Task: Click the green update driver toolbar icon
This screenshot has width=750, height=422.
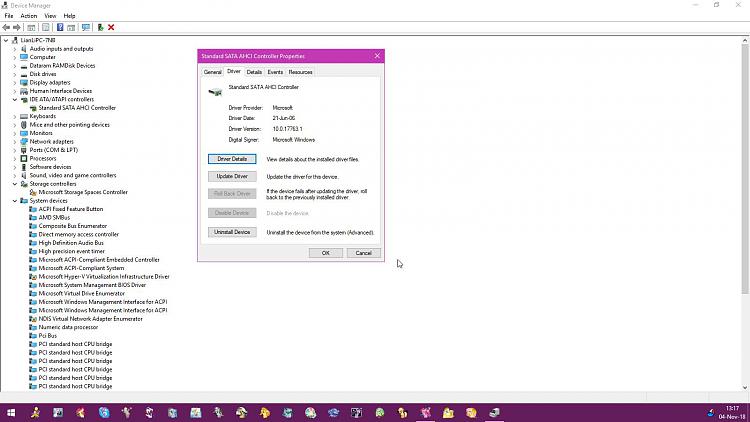Action: 100,28
